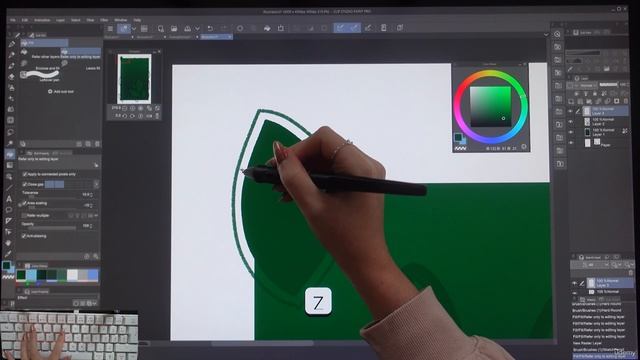Click the wrench icon in Tool property panel
The width and height of the screenshot is (640, 360).
point(96,256)
